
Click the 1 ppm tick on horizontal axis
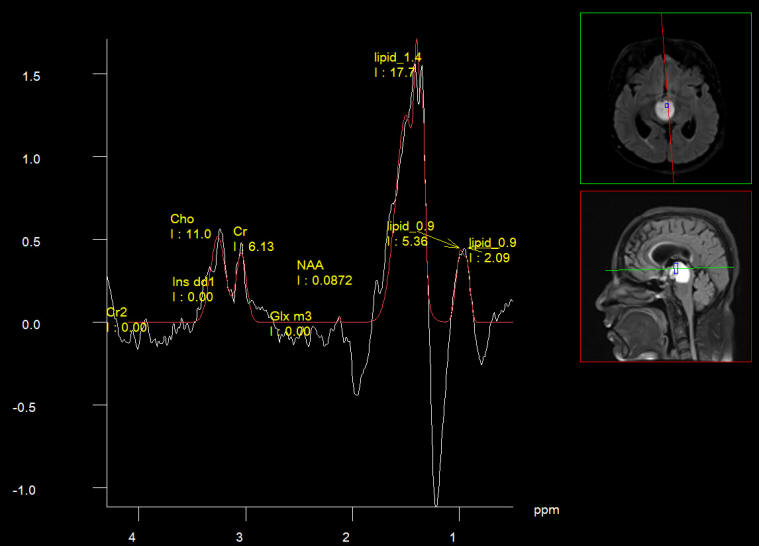(x=453, y=537)
